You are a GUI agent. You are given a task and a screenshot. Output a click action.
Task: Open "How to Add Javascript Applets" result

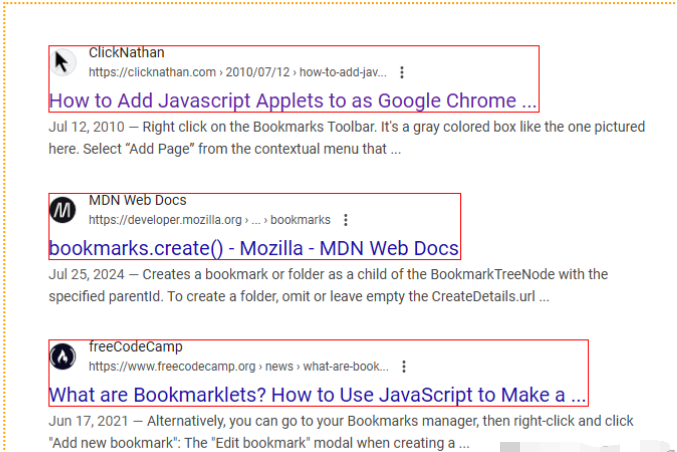point(293,101)
